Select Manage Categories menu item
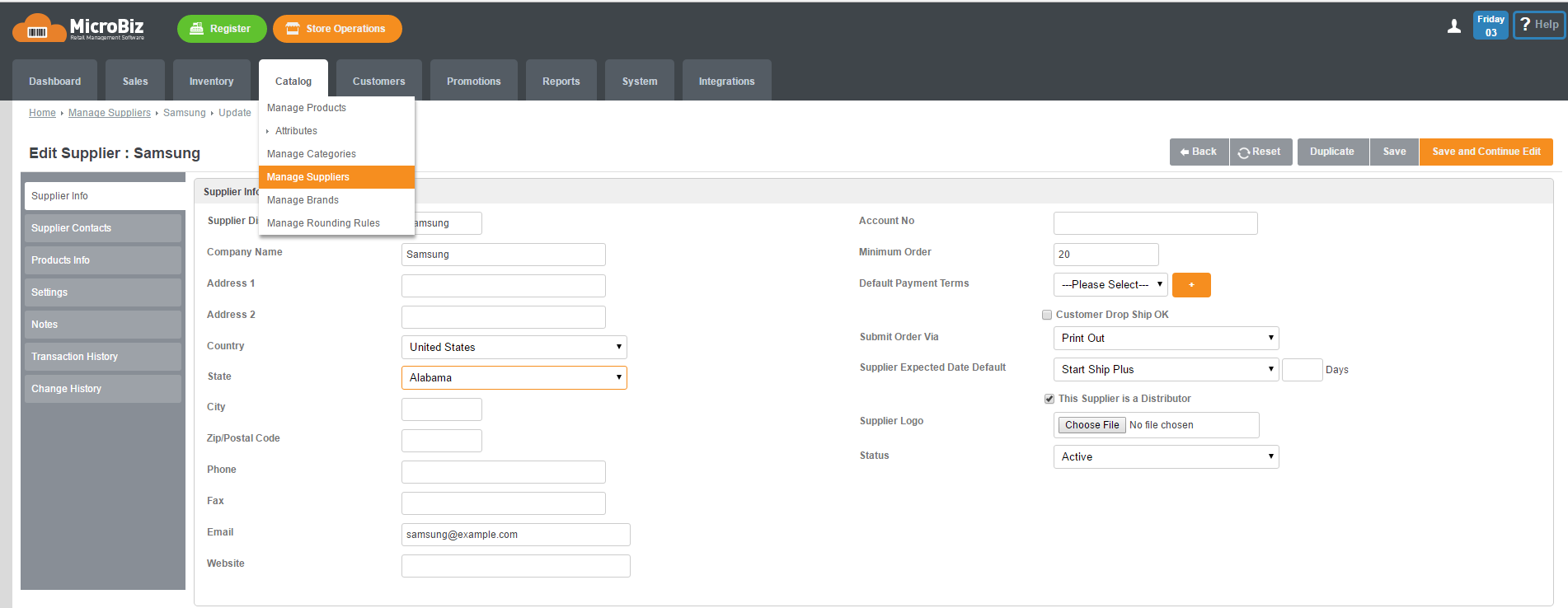The image size is (1568, 608). click(336, 154)
